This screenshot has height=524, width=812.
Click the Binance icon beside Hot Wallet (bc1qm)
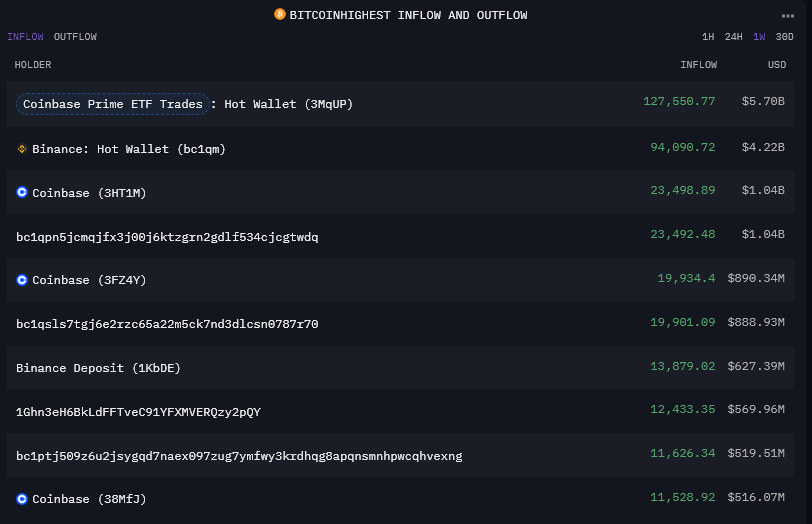(22, 149)
